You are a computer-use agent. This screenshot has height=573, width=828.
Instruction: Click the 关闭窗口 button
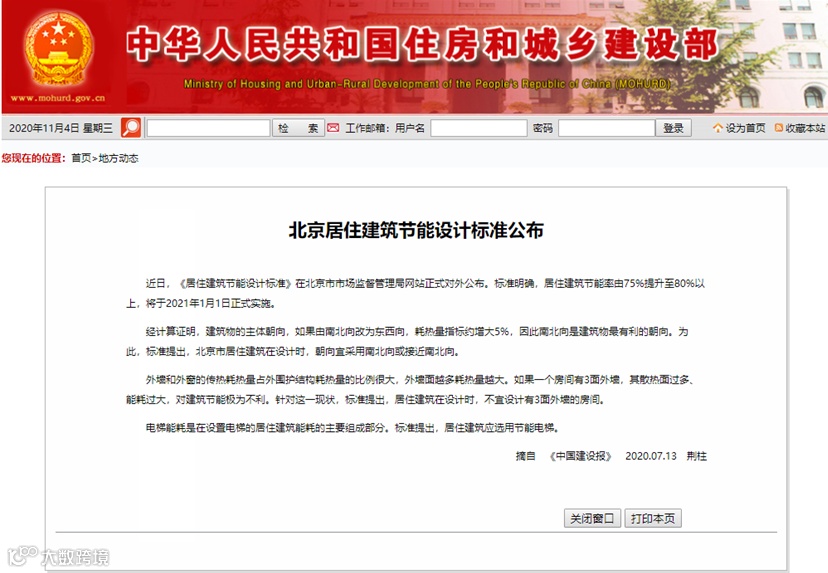[592, 519]
